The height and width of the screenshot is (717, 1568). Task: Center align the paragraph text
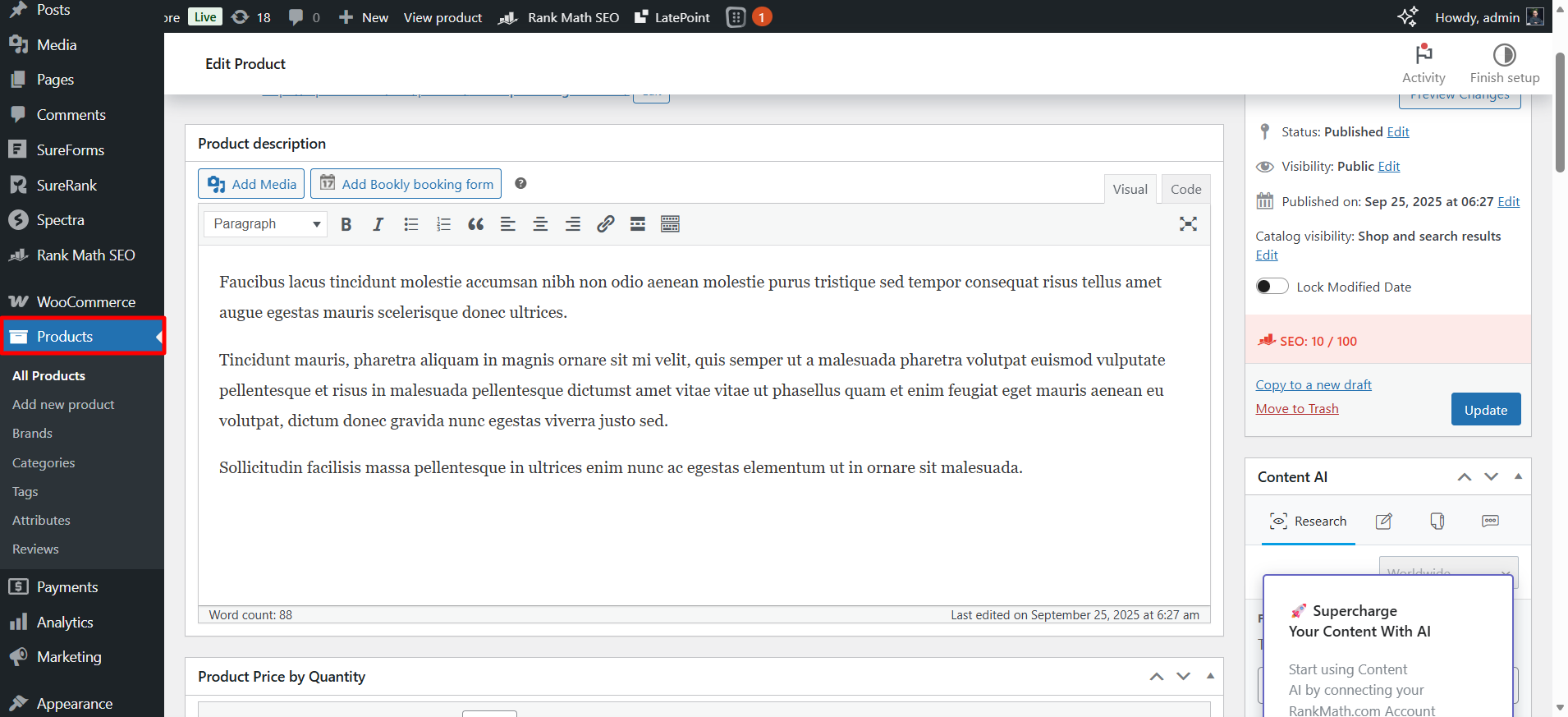(540, 224)
